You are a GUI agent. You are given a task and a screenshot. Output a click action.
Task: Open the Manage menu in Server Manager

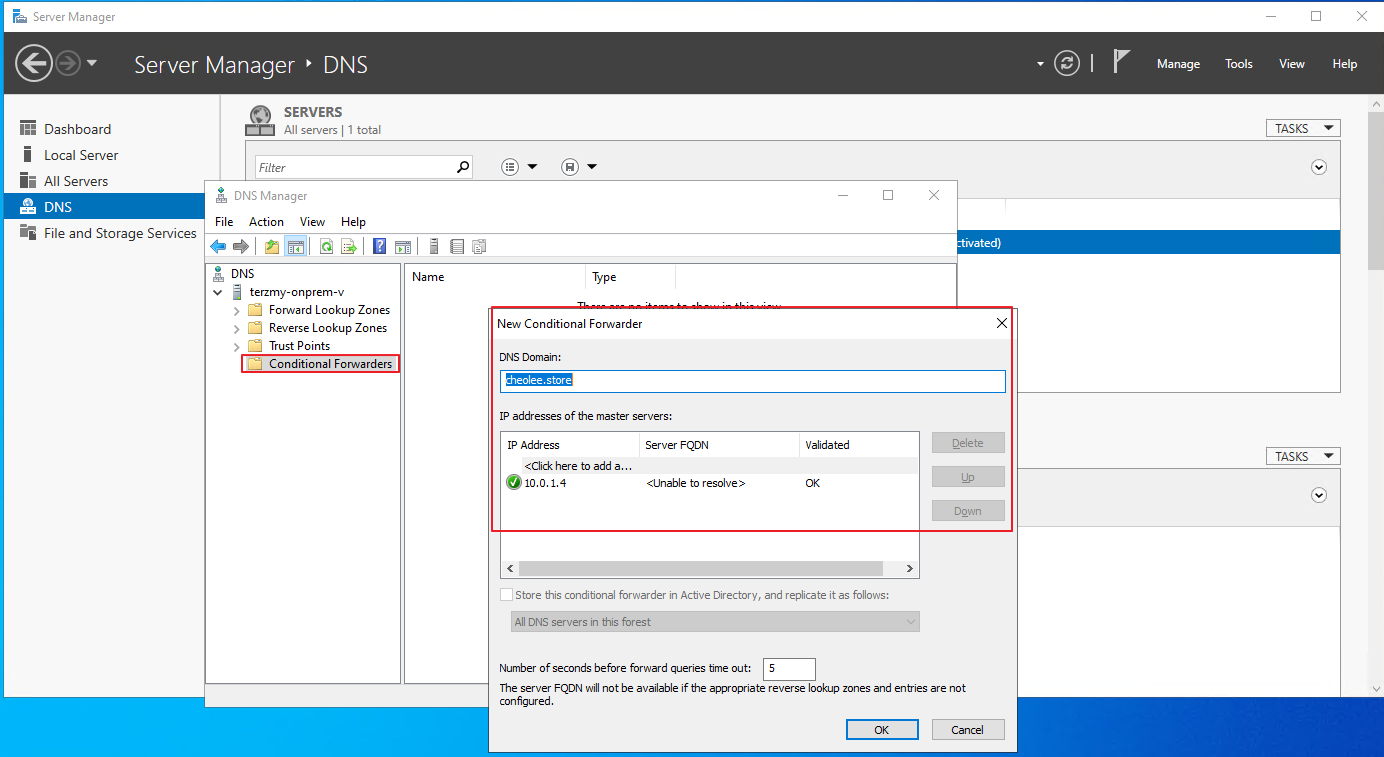[1178, 64]
